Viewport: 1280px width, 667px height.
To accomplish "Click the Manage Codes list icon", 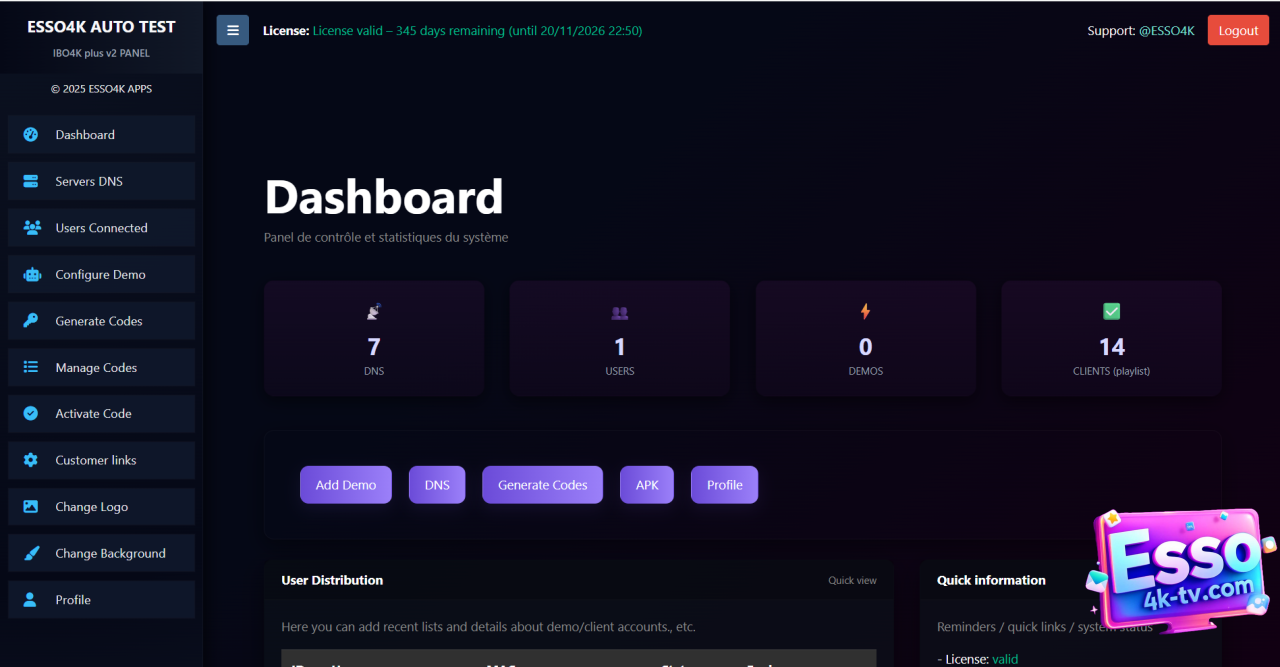I will 31,368.
